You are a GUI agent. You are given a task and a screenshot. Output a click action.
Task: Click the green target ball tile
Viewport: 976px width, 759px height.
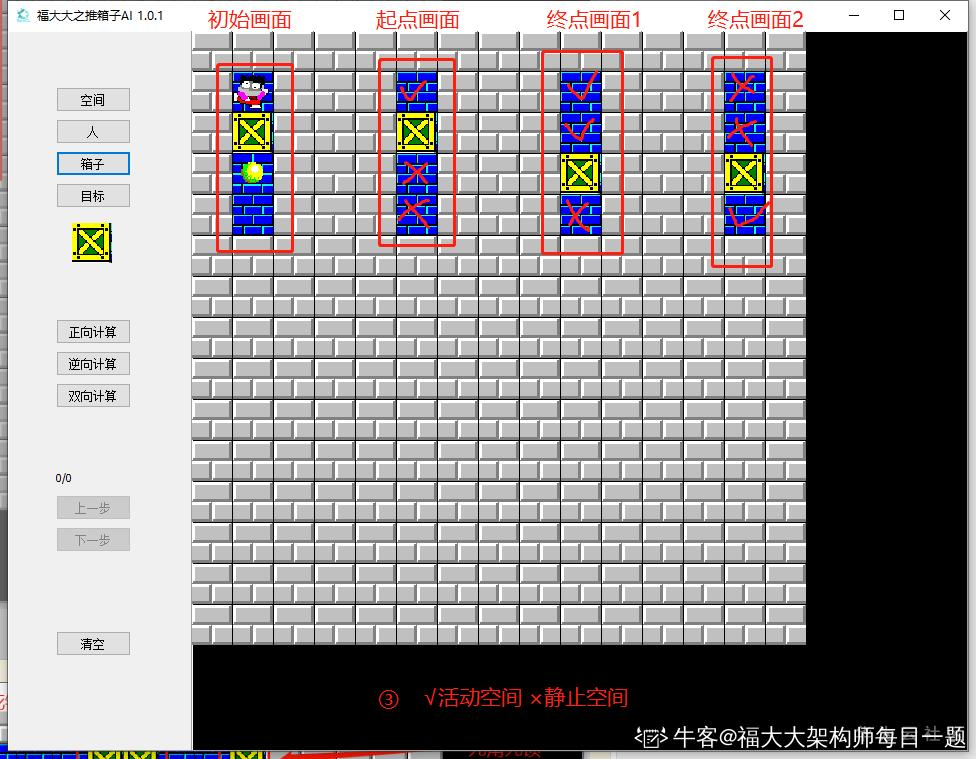click(252, 172)
